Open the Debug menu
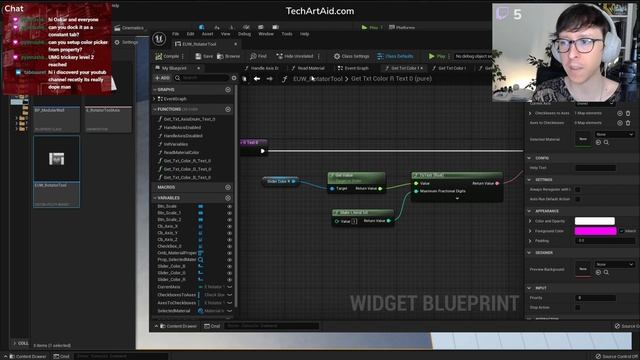This screenshot has width=640, height=360. [244, 34]
